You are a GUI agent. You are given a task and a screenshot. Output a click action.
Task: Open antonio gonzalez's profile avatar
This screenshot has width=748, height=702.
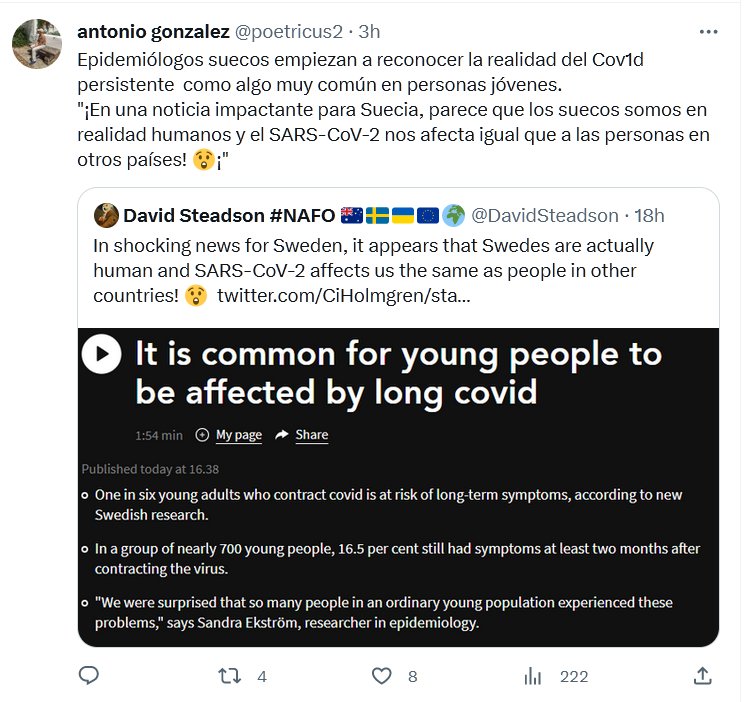click(37, 44)
